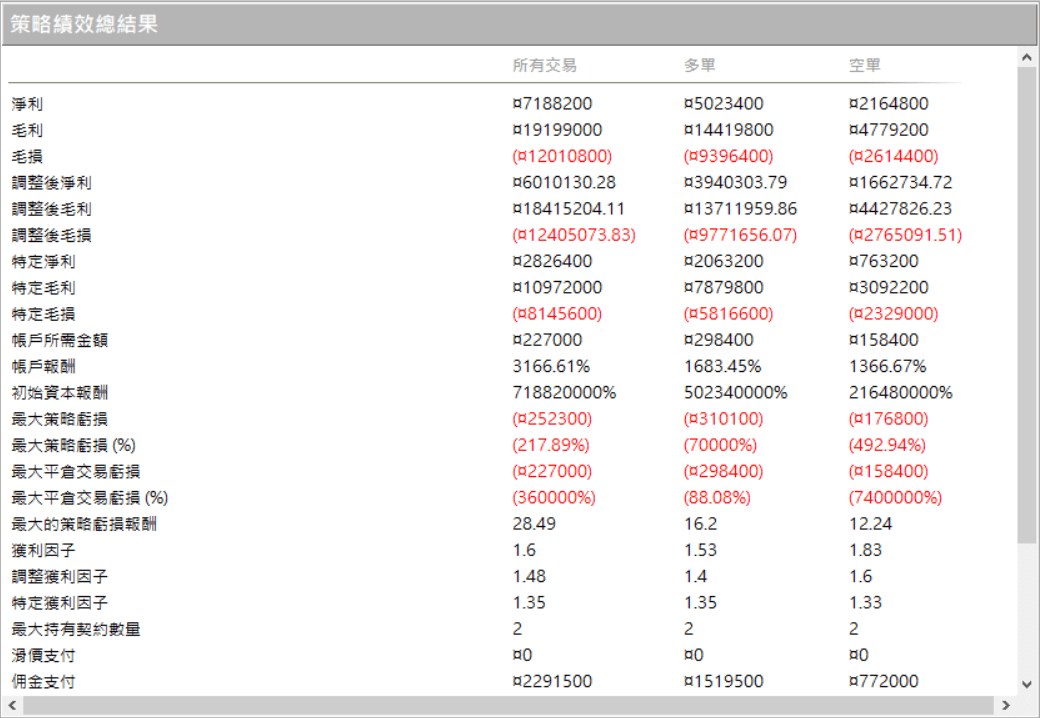Select the net profit value ¤7188200
Viewport: 1040px width, 718px height.
552,104
